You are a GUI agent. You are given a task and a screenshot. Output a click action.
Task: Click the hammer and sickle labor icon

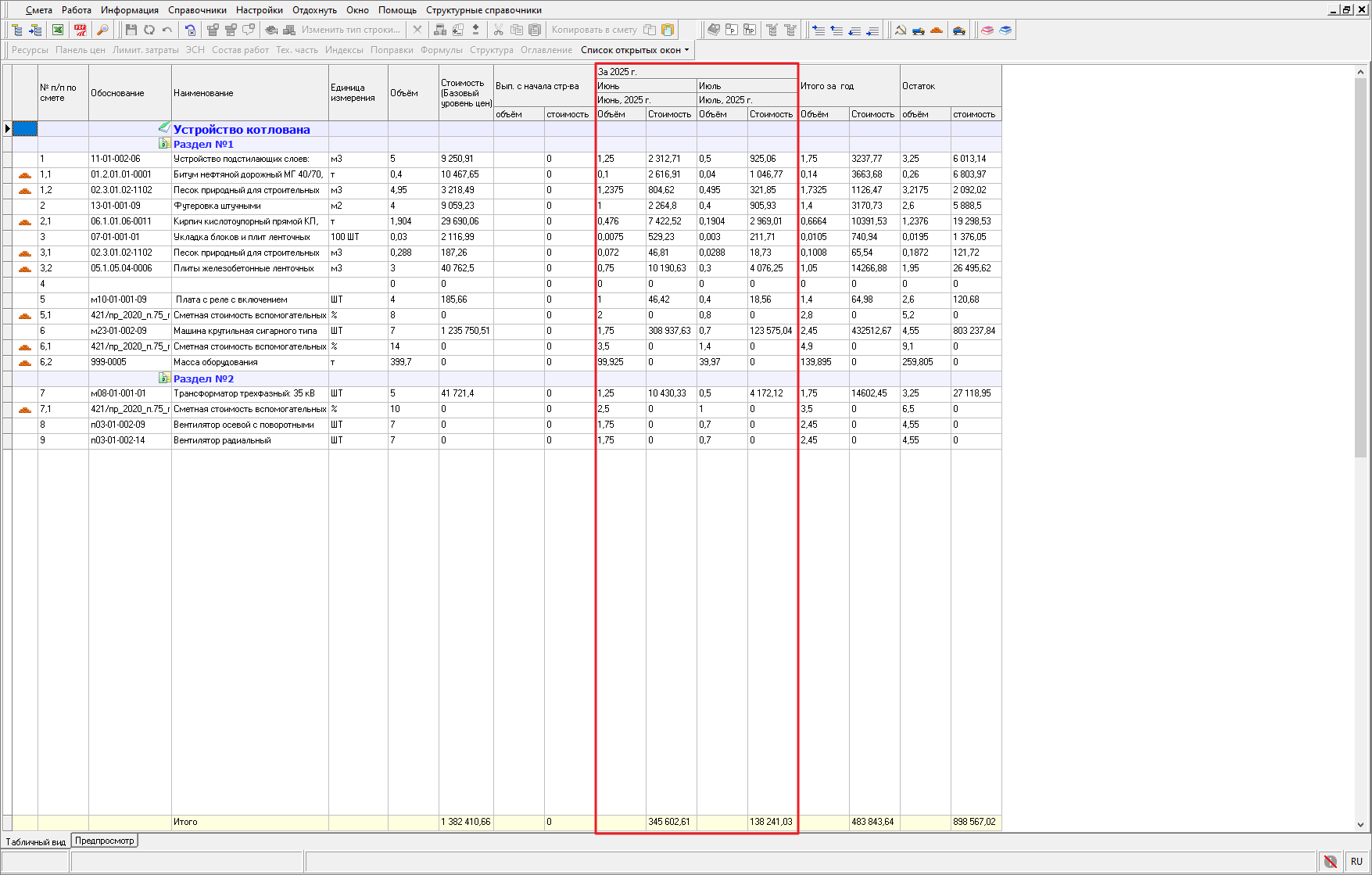(x=901, y=30)
